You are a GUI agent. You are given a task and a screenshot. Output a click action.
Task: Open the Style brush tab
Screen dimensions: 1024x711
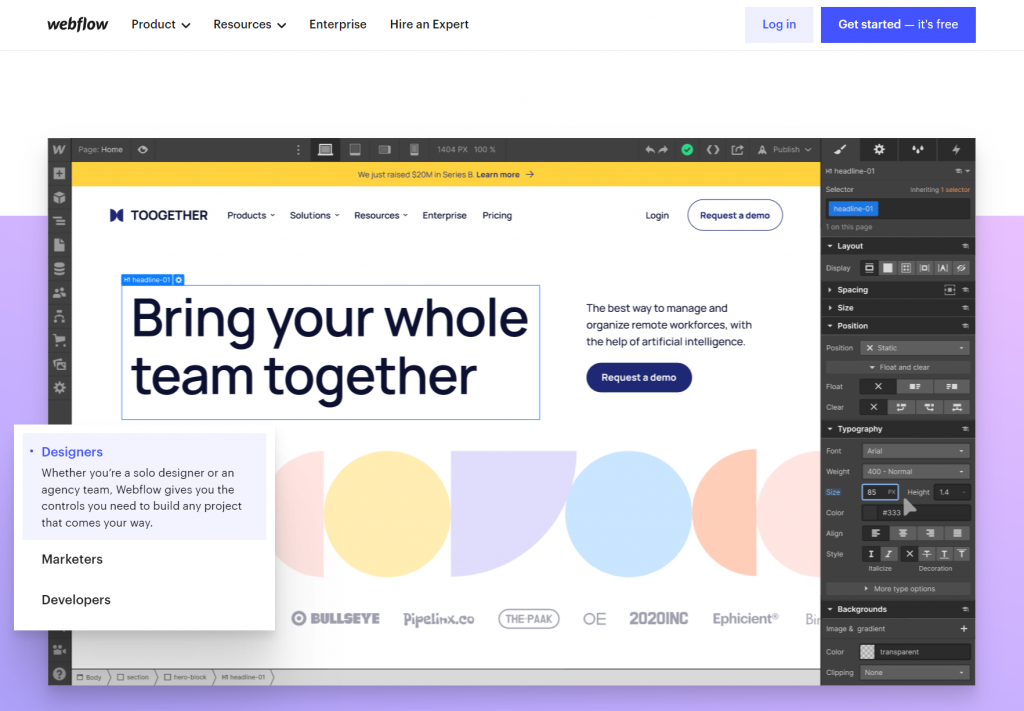point(840,150)
